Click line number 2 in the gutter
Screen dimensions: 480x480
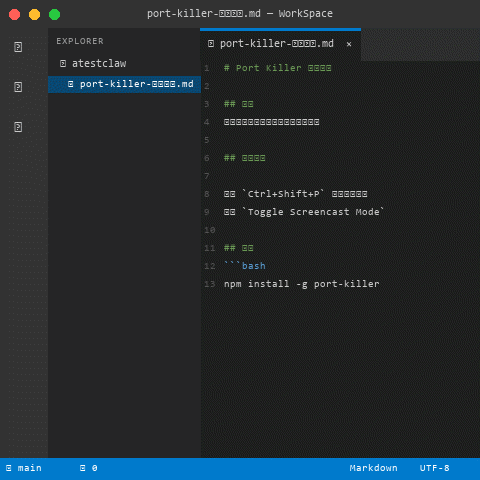[x=207, y=86]
